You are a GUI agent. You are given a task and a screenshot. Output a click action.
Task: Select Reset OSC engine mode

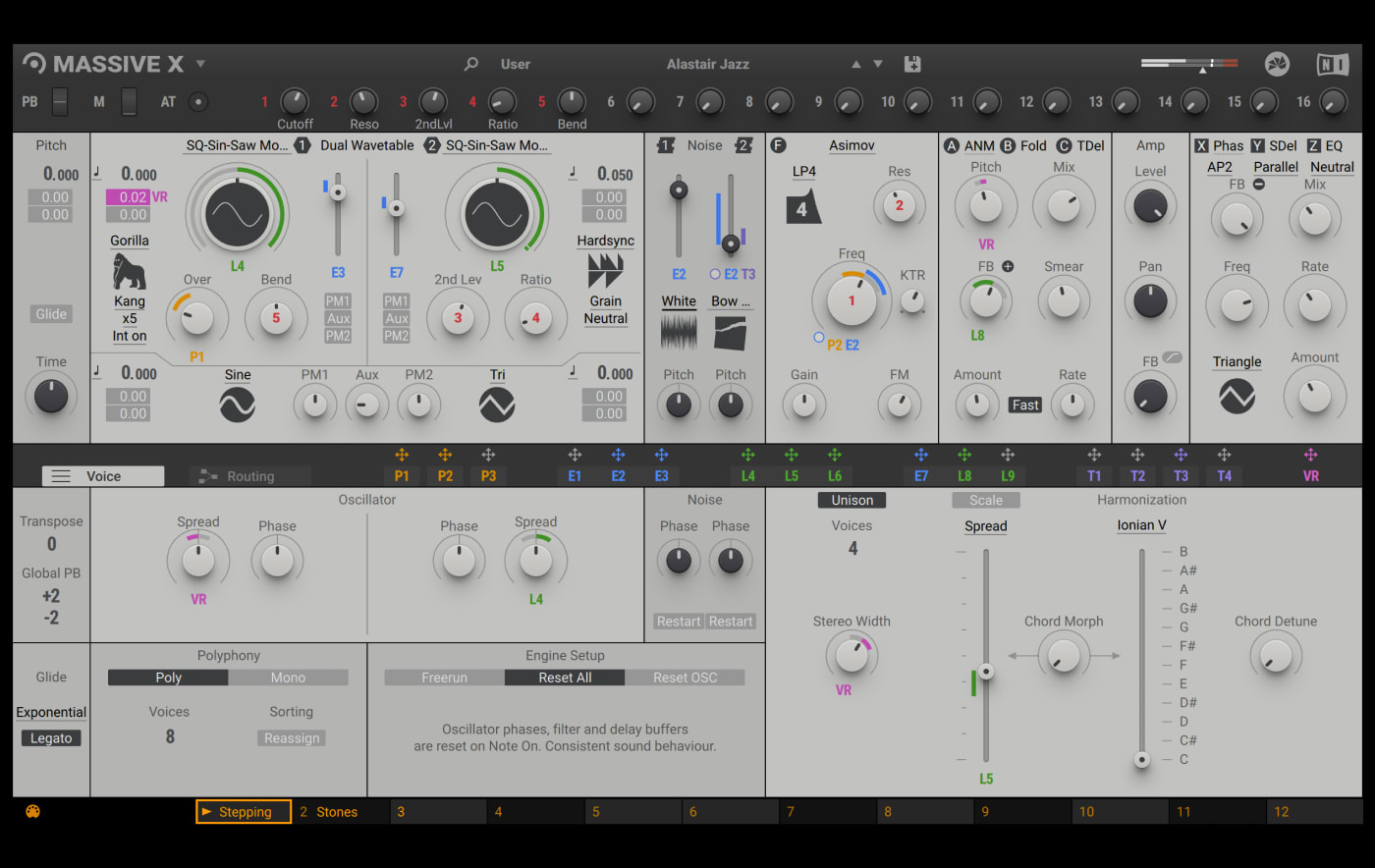tap(685, 678)
